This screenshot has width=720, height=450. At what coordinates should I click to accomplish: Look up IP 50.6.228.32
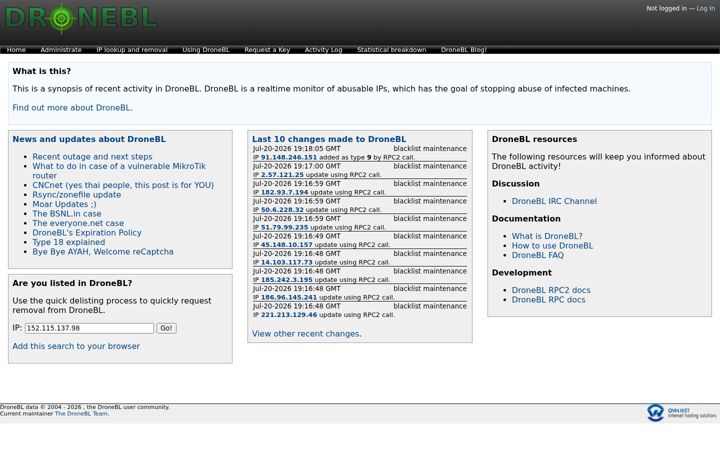[282, 210]
